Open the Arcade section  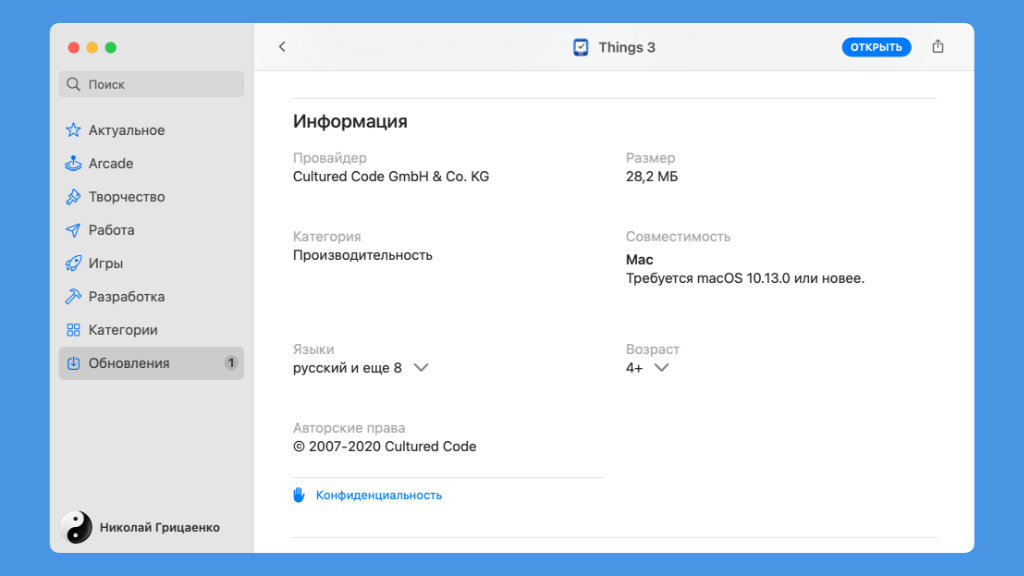point(151,163)
